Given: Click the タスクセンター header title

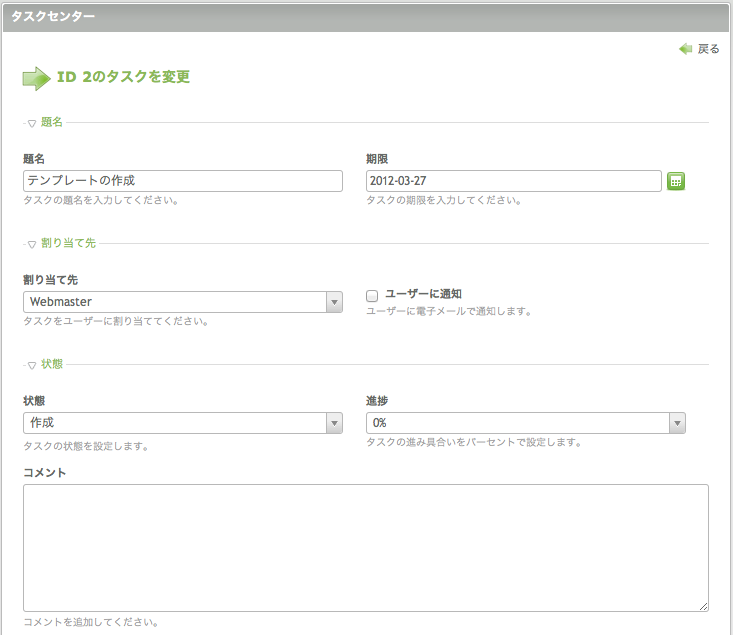Looking at the screenshot, I should [53, 16].
